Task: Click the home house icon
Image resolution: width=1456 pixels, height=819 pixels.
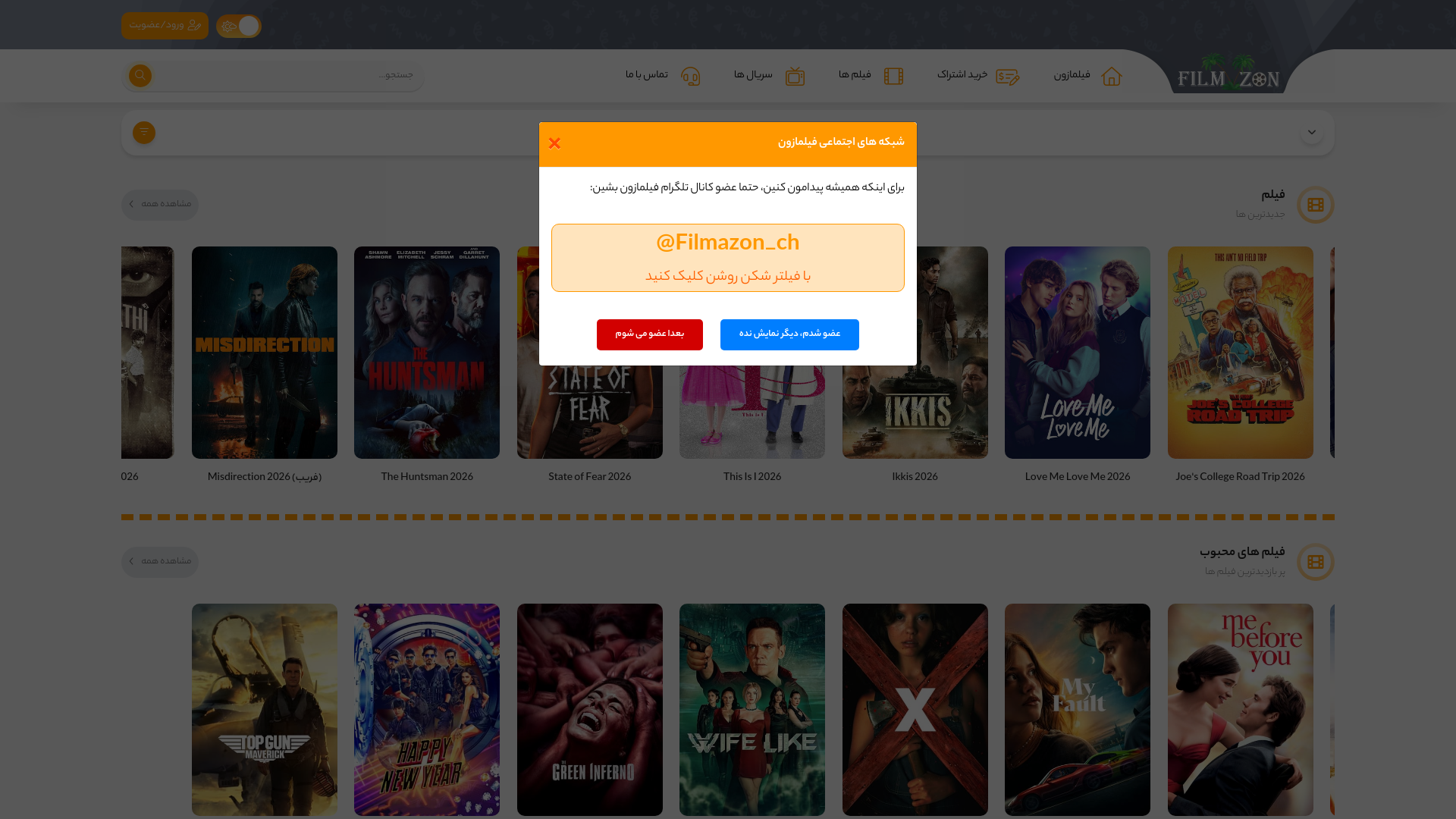Action: coord(1112,77)
